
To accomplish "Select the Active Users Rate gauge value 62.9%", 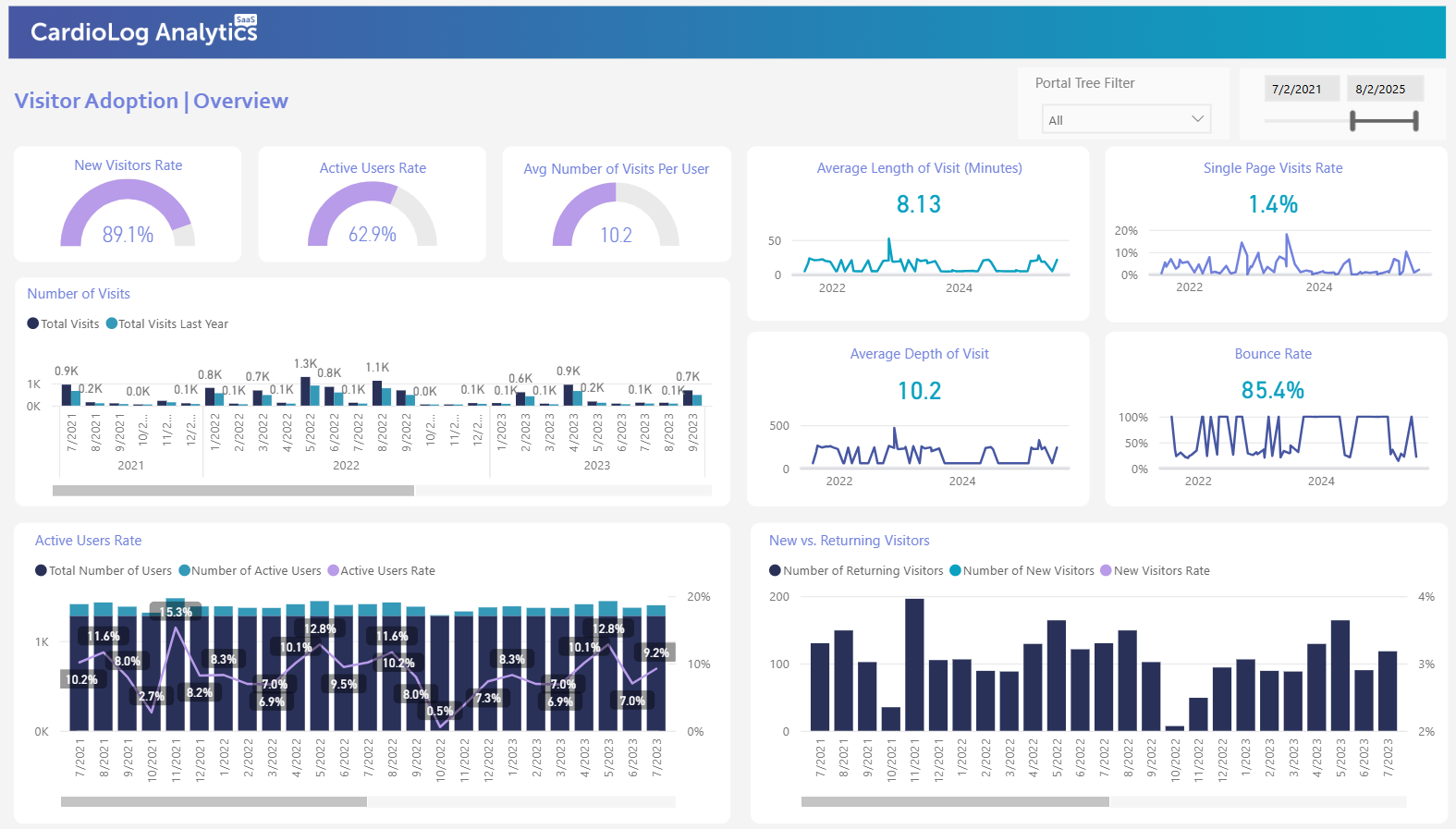I will click(373, 235).
